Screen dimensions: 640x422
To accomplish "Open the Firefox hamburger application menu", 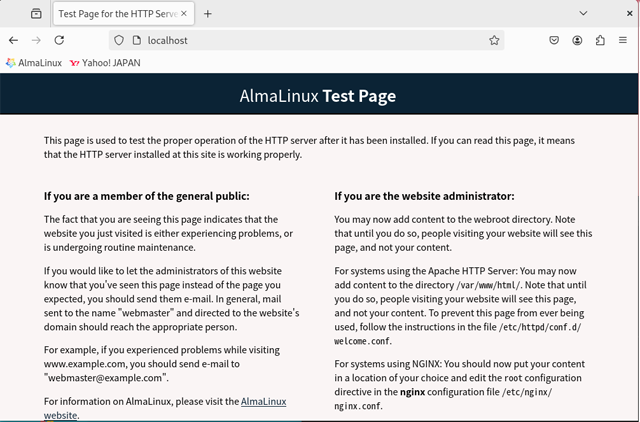I will [x=624, y=40].
